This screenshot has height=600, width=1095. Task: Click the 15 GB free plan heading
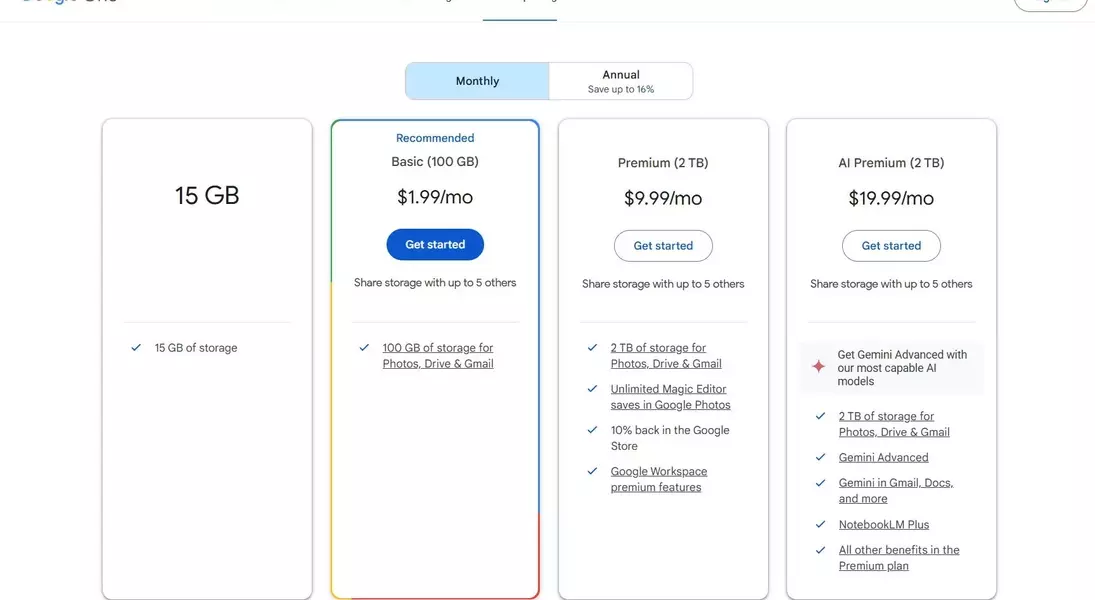207,195
